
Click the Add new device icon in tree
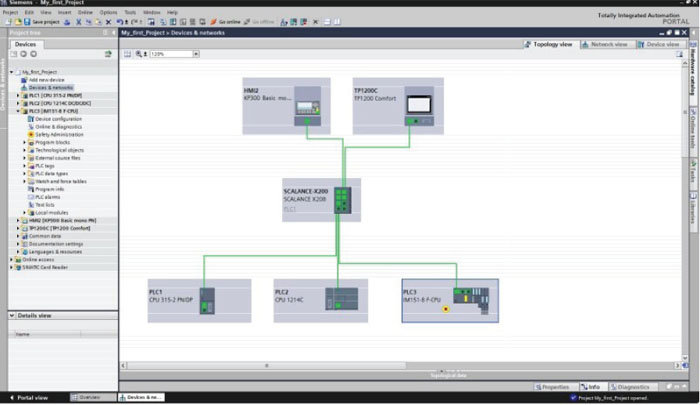tap(24, 80)
